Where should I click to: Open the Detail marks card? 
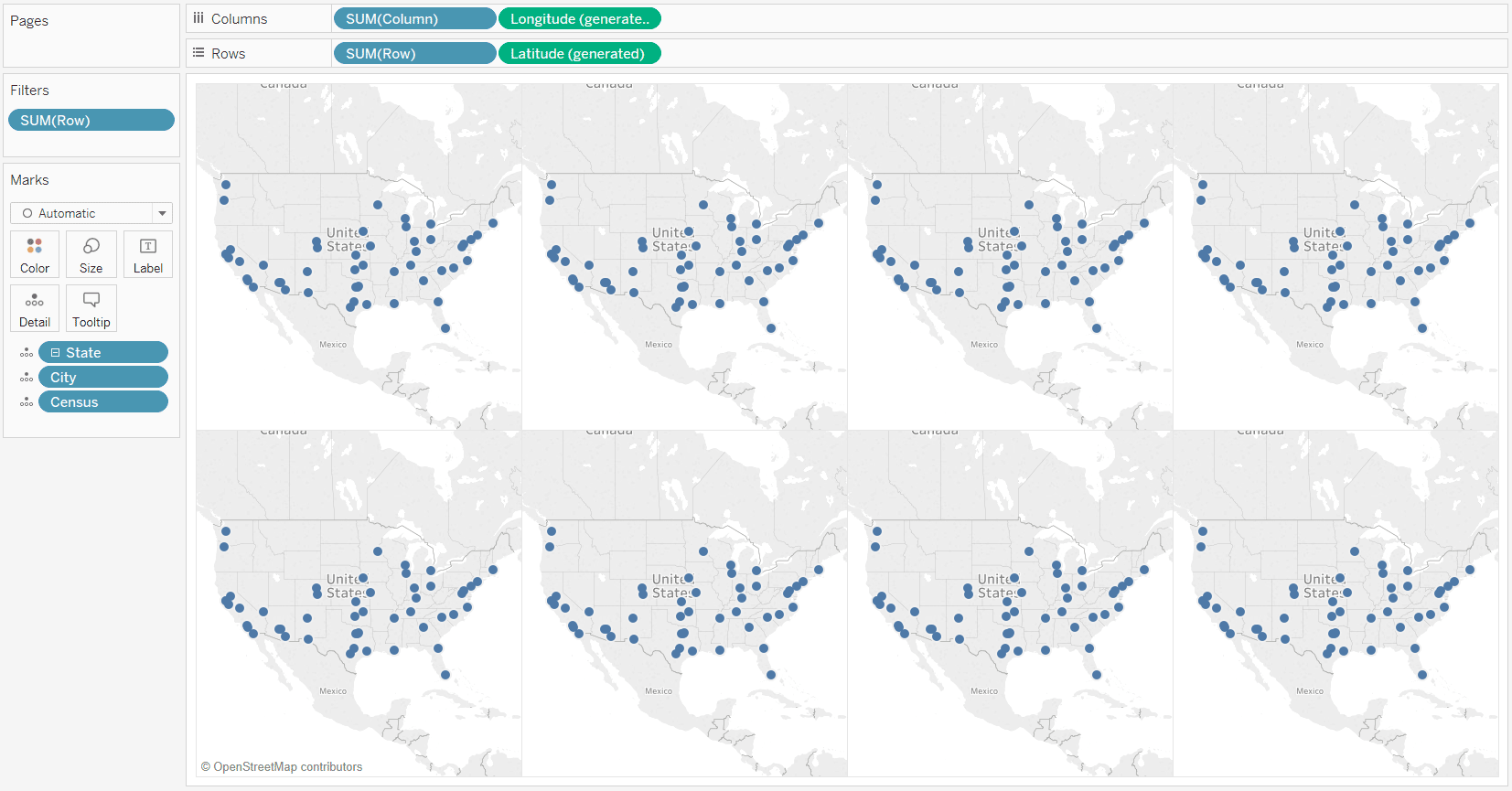point(35,308)
